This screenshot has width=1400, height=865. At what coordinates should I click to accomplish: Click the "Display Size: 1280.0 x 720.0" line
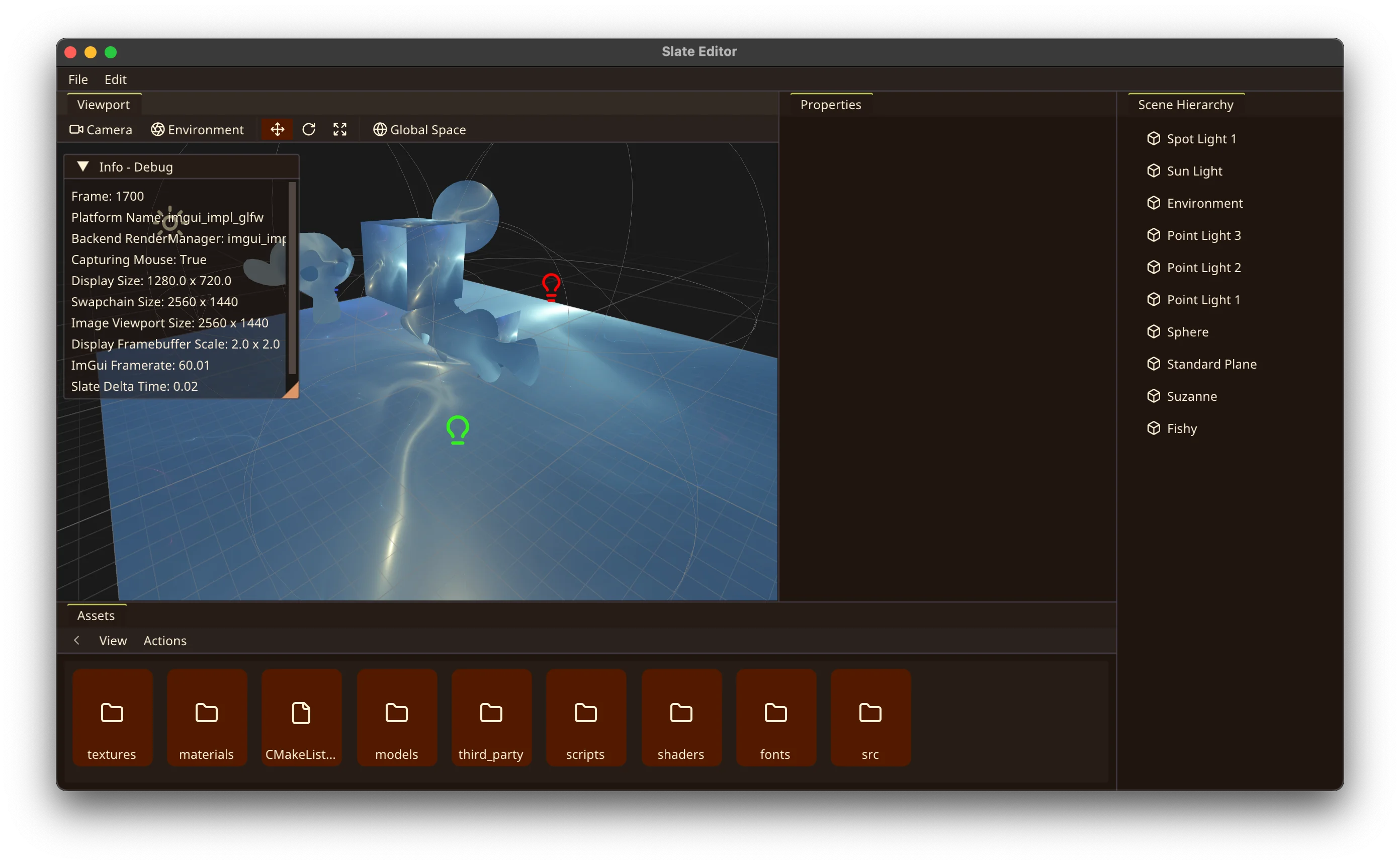[x=151, y=281]
